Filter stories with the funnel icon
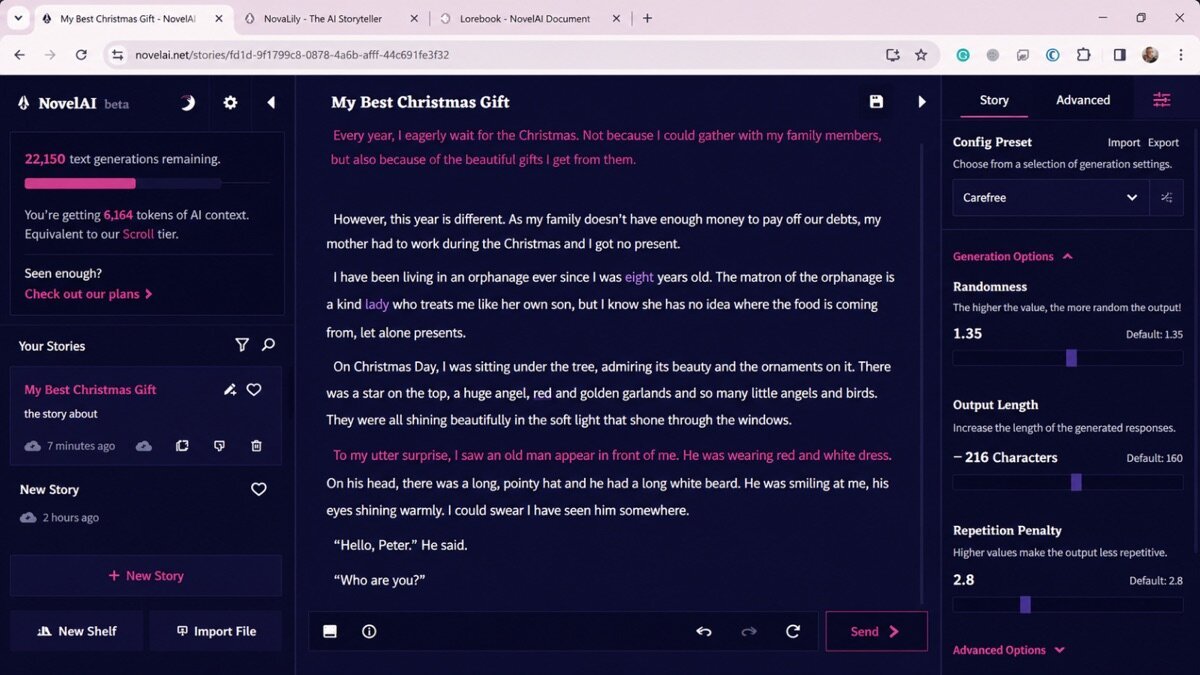 (242, 345)
